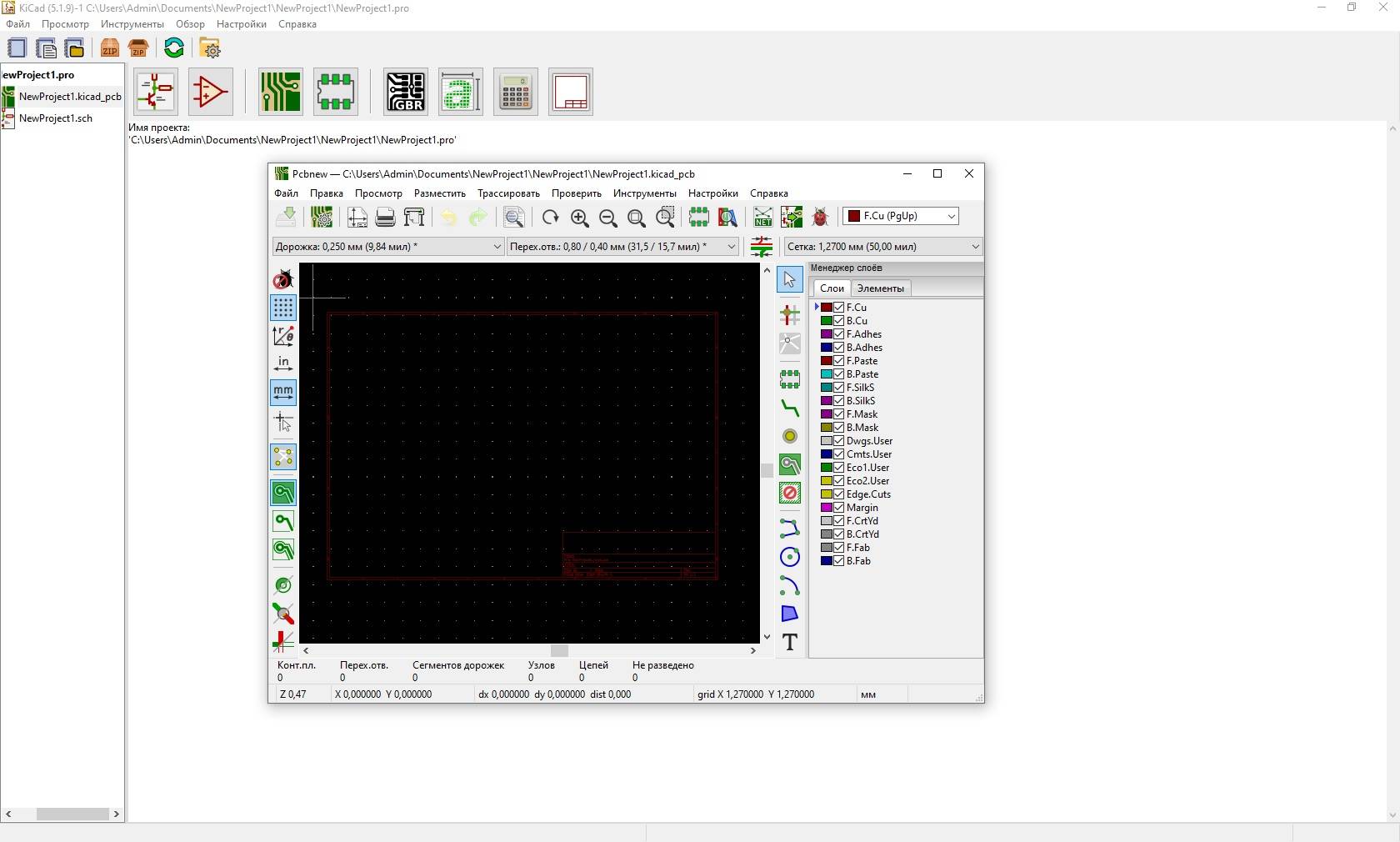Open the Bitmap to Component converter
Screen dimensions: 1400x842
pos(461,92)
